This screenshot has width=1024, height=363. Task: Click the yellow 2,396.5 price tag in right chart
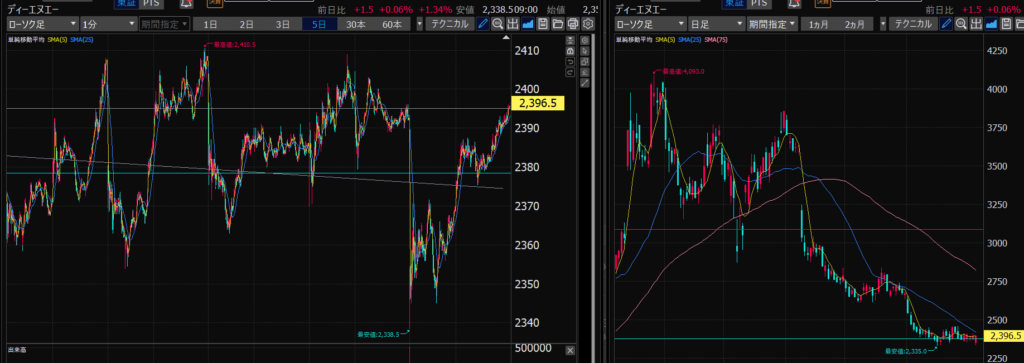1005,337
